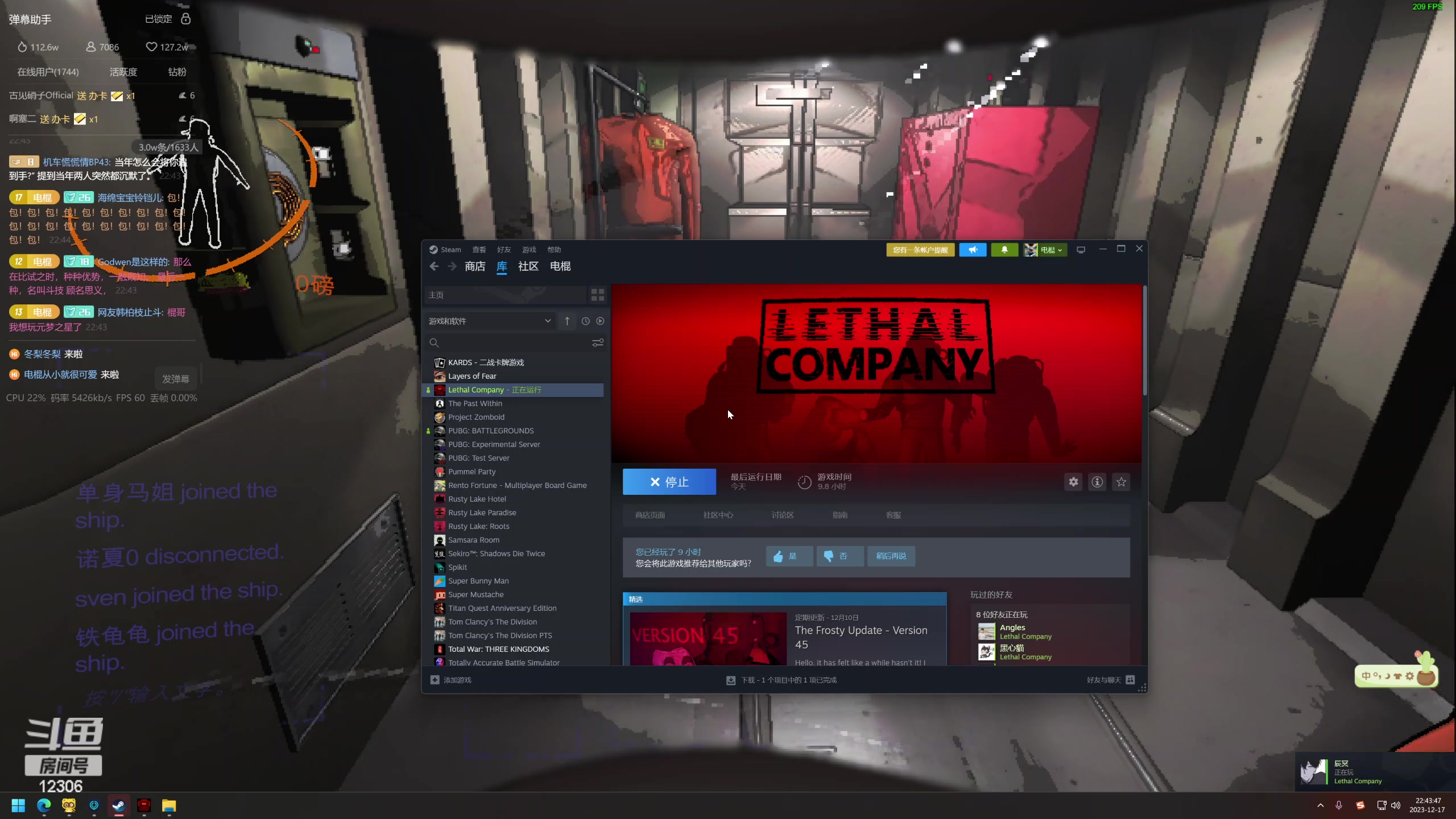Viewport: 1456px width, 819px height.
Task: Choose 稍后再说 to postpone review
Action: point(891,556)
